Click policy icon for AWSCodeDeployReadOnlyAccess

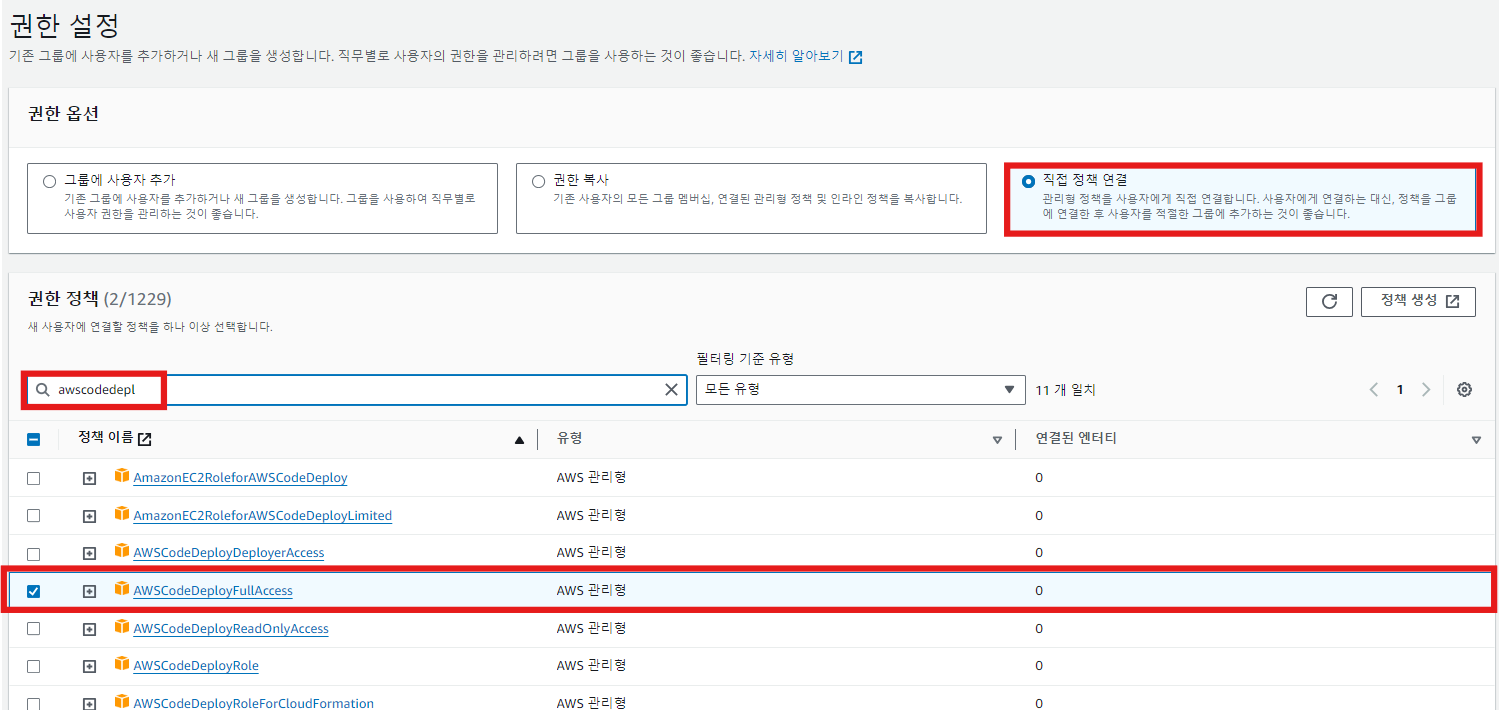(x=122, y=627)
